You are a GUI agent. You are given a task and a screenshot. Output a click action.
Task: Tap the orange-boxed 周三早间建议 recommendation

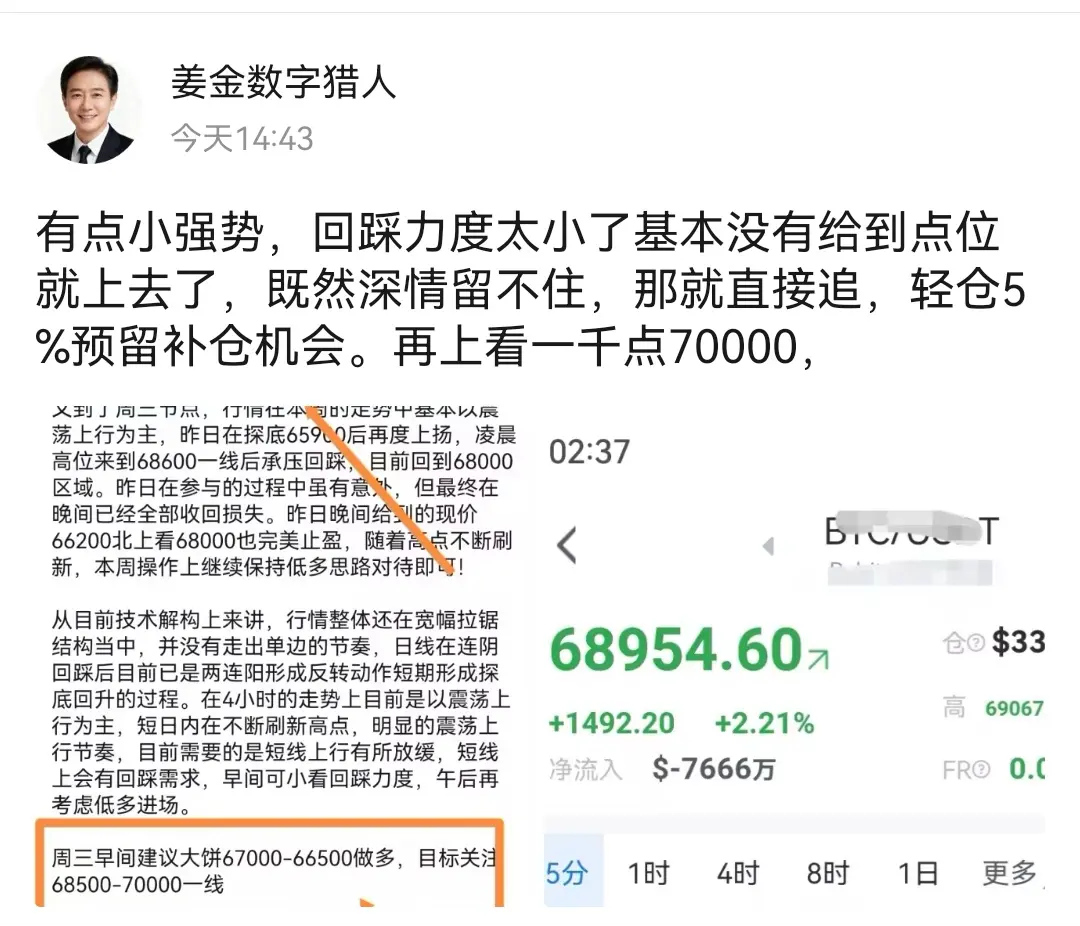click(269, 870)
